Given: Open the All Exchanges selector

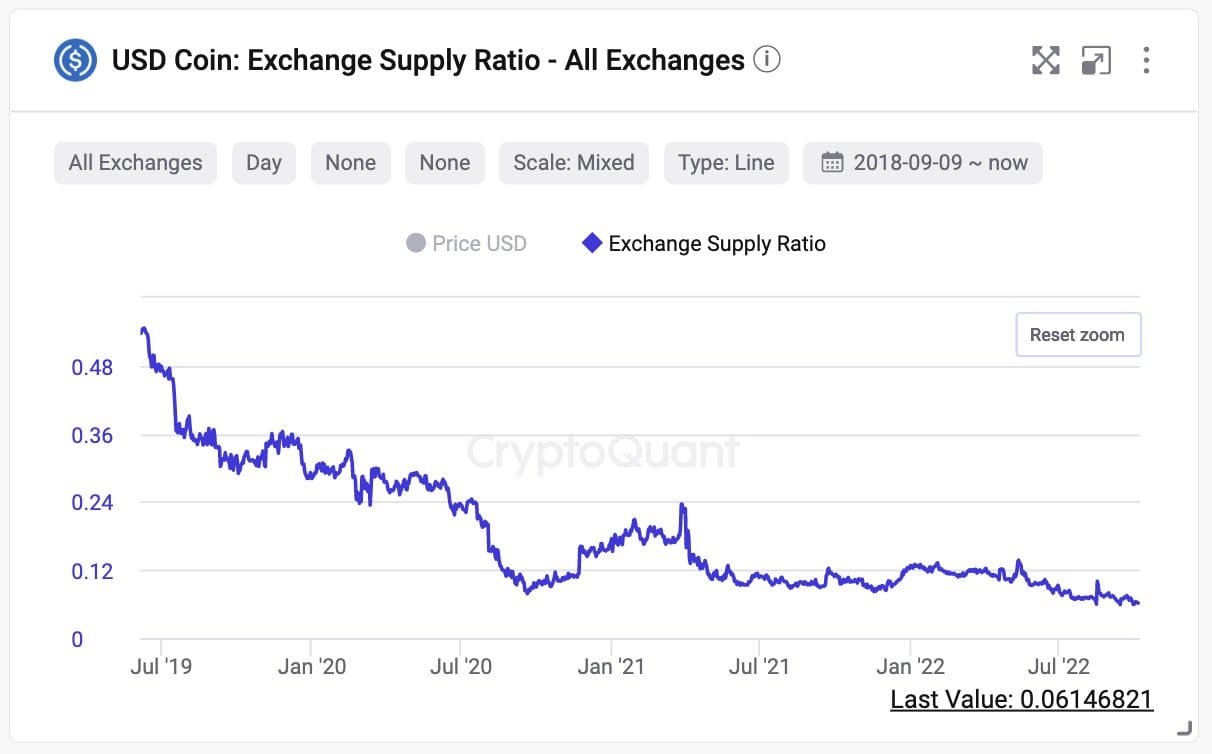Looking at the screenshot, I should click(135, 162).
